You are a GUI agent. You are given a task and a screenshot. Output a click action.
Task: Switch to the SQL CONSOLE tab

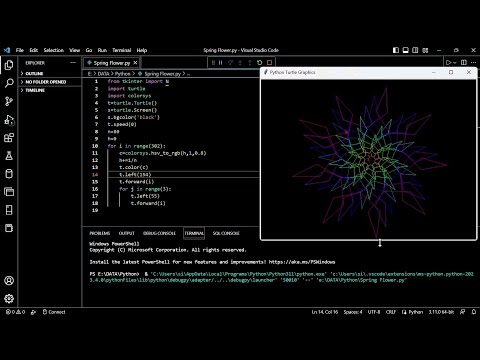click(x=226, y=233)
